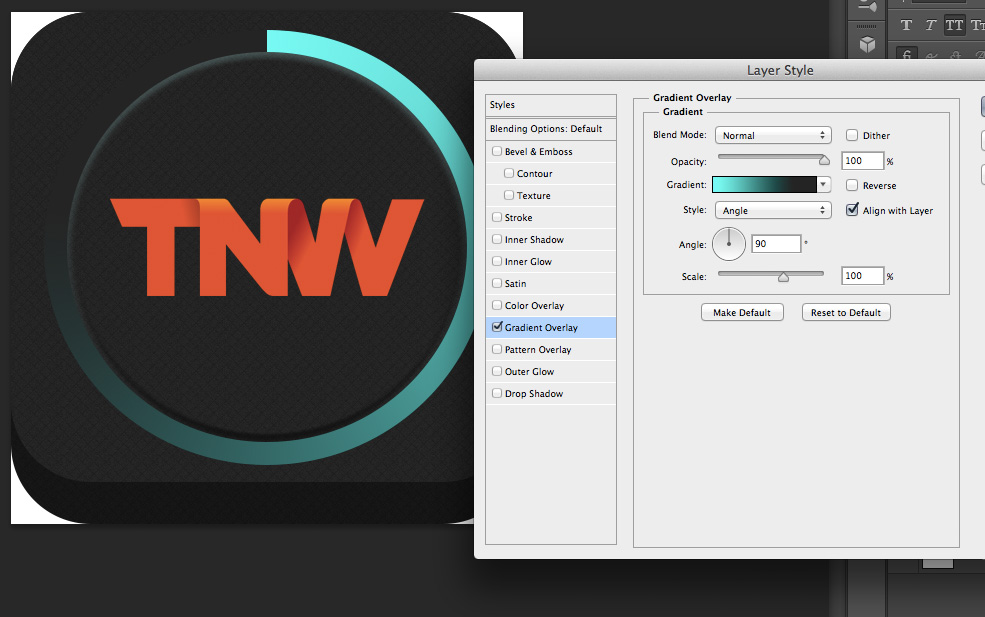
Task: Click the Opacity value field
Action: (863, 161)
